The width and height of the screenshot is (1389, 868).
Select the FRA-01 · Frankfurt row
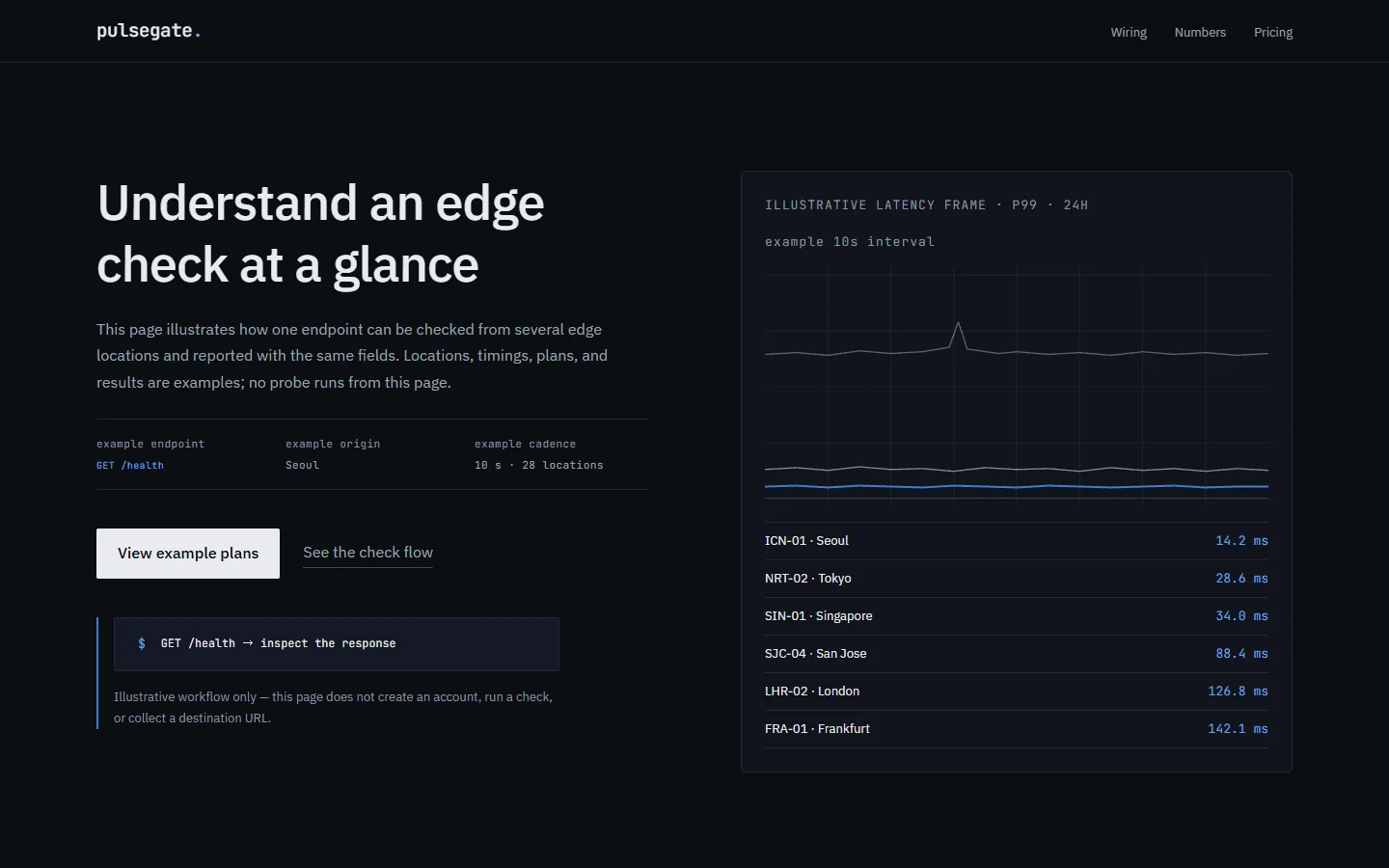tap(1017, 729)
